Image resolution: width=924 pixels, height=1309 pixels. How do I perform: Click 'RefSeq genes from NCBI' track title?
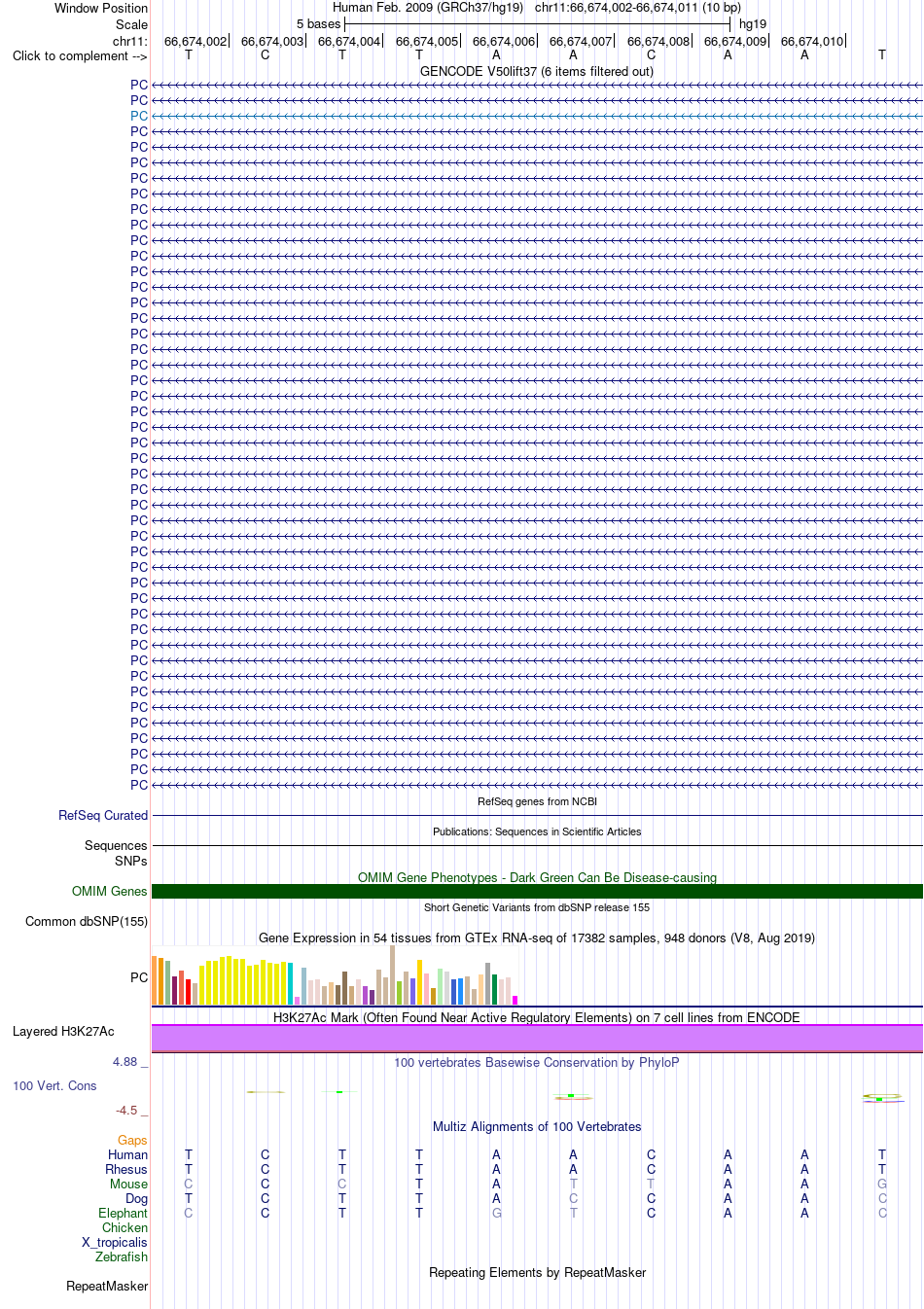coord(537,801)
